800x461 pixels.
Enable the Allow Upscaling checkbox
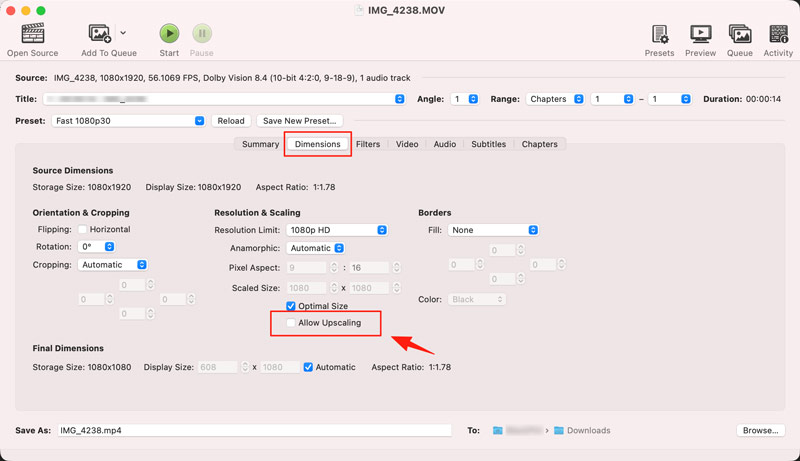(x=291, y=323)
